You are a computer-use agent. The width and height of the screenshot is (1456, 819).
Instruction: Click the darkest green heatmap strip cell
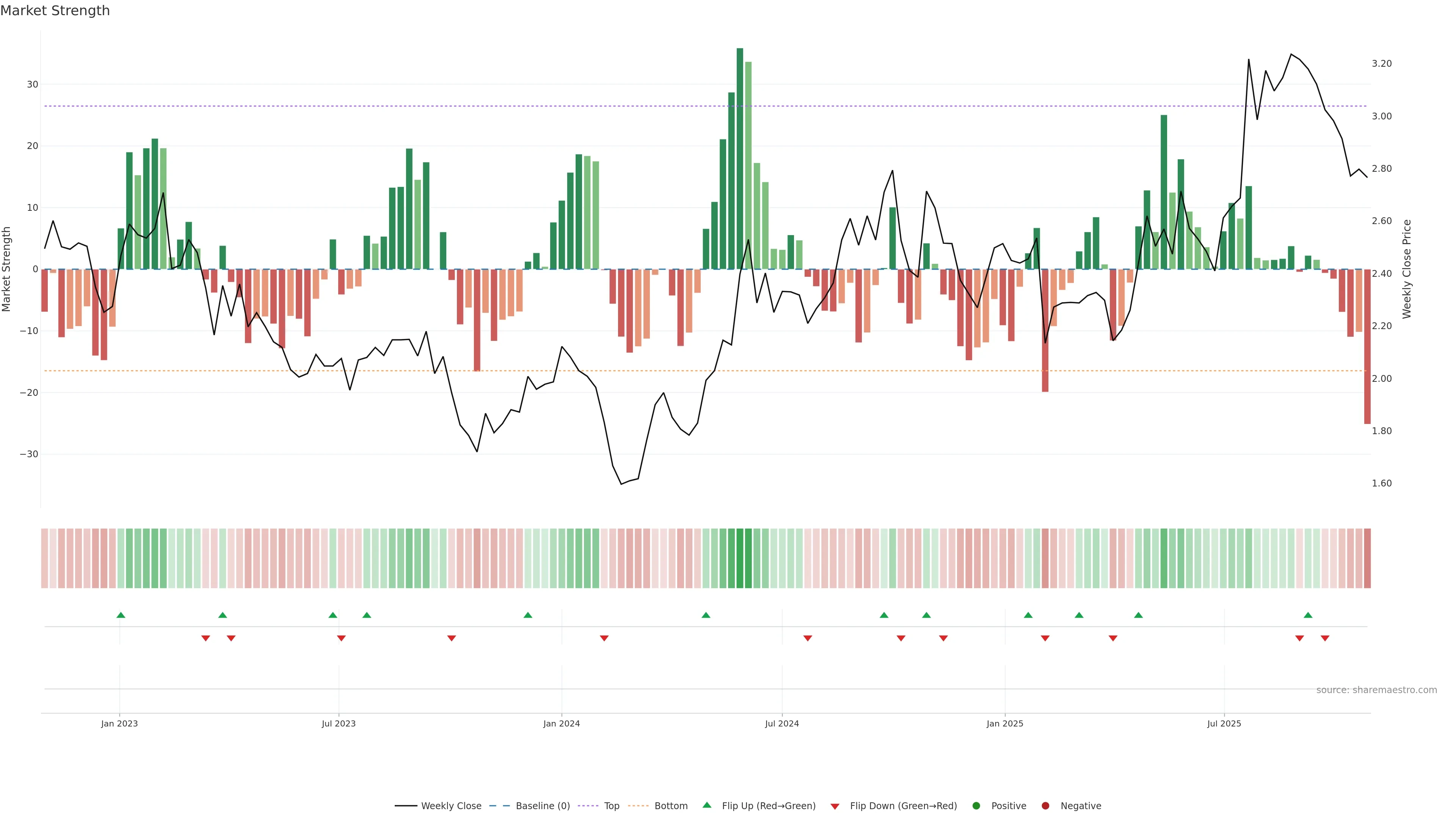tap(740, 558)
